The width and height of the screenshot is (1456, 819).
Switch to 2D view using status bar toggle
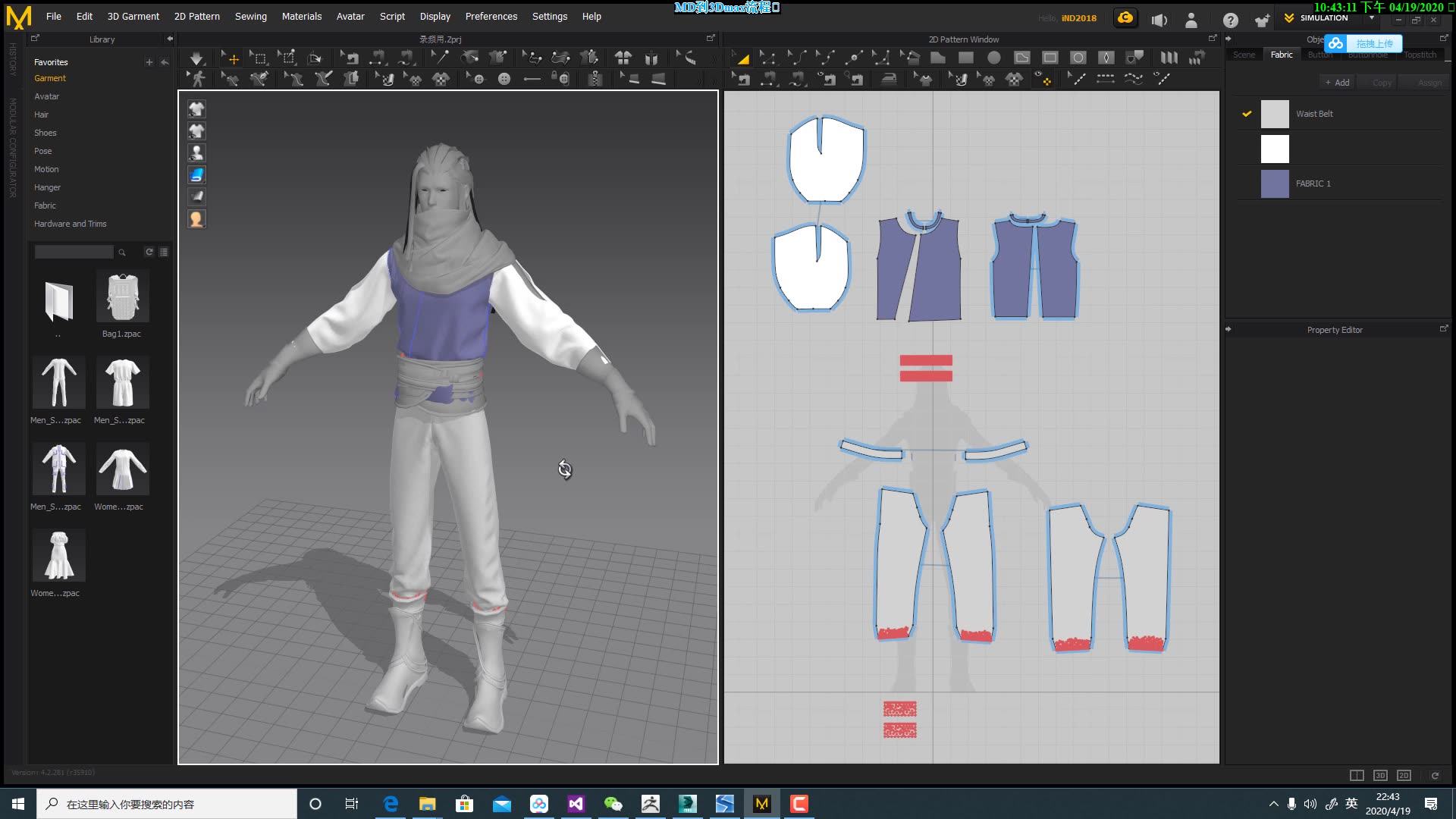tap(1404, 775)
